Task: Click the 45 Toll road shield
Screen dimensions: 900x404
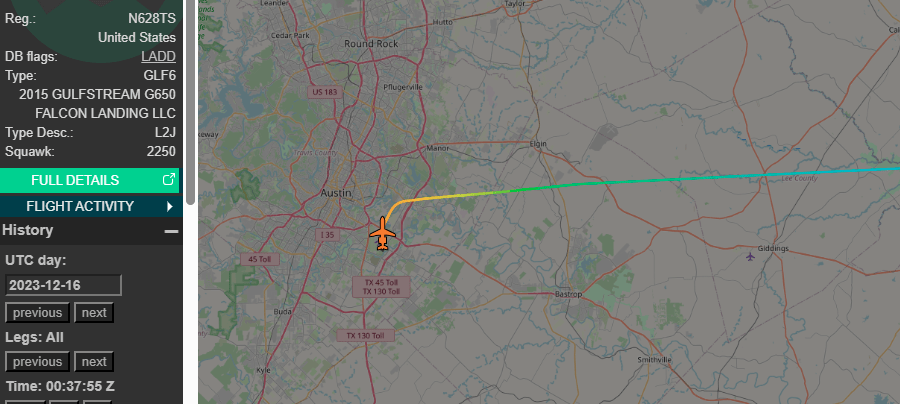Action: pyautogui.click(x=259, y=259)
